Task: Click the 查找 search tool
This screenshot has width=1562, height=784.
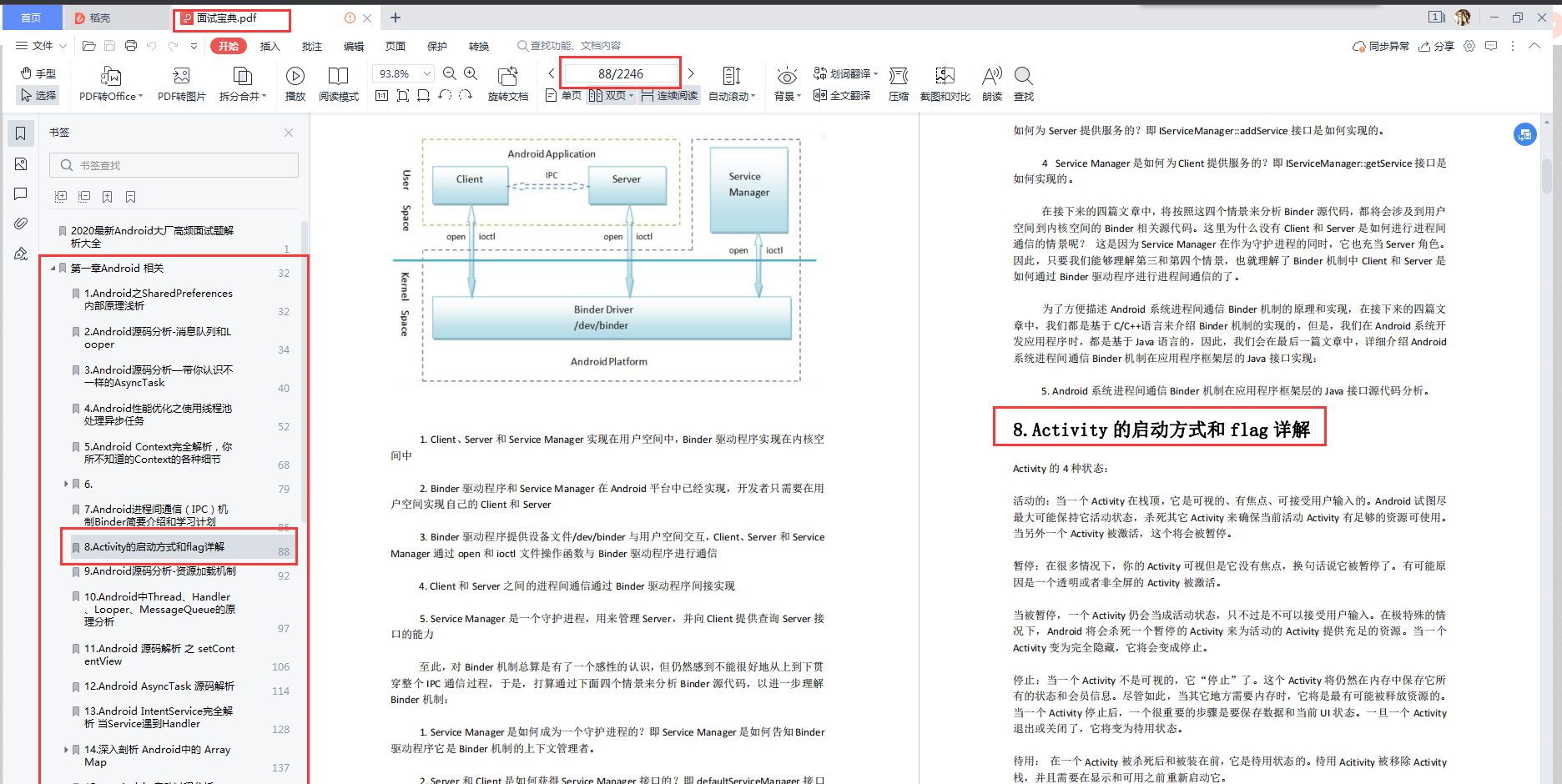Action: pyautogui.click(x=1024, y=85)
